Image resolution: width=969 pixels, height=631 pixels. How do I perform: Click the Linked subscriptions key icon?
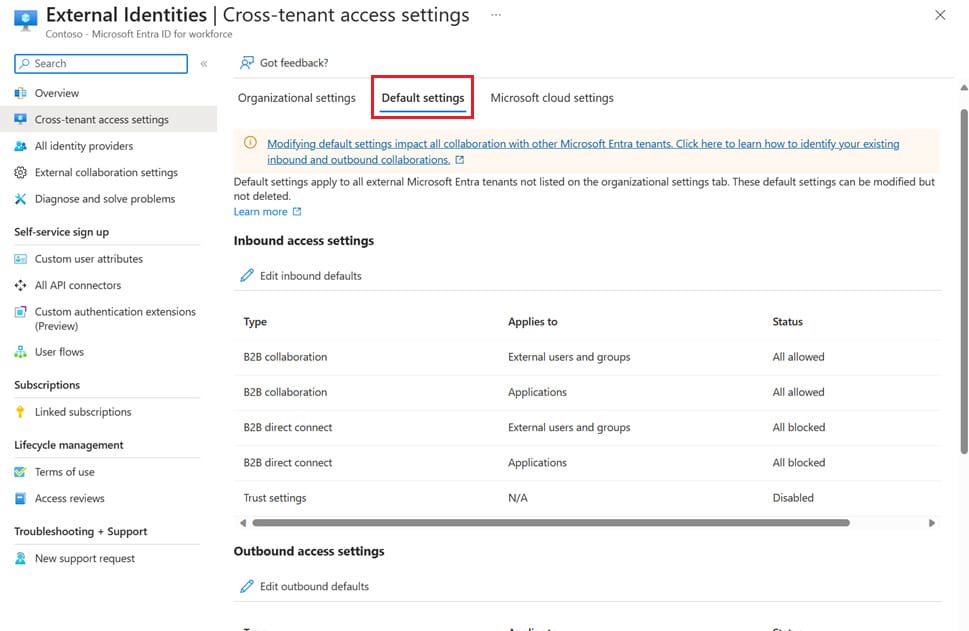click(20, 412)
